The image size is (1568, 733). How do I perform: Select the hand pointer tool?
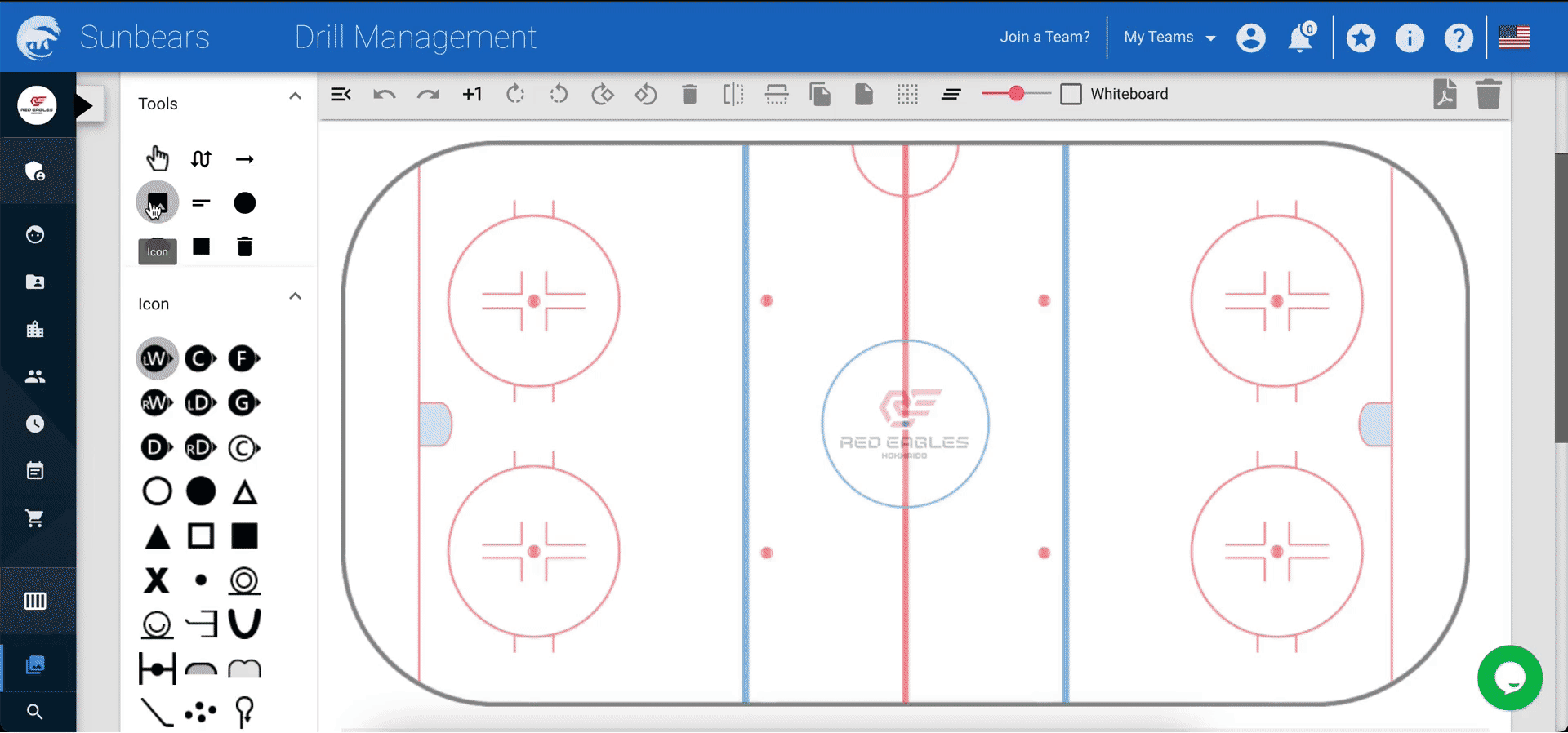(x=157, y=158)
